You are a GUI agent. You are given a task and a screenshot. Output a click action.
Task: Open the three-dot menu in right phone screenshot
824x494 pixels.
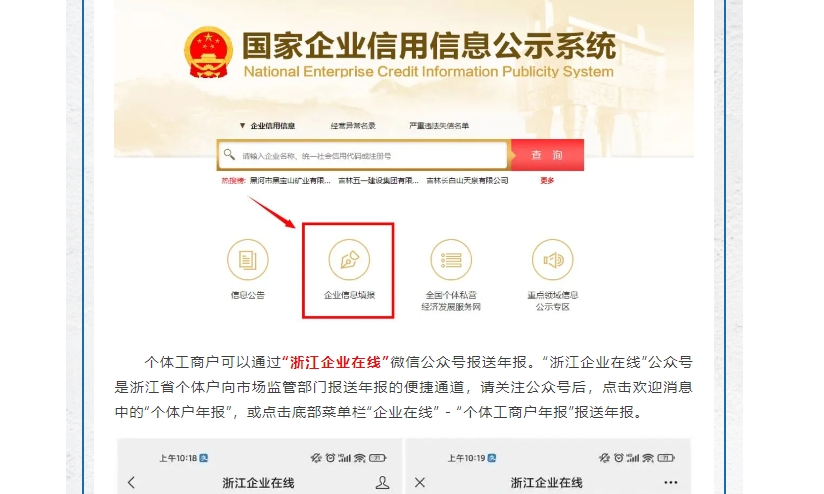pyautogui.click(x=671, y=482)
